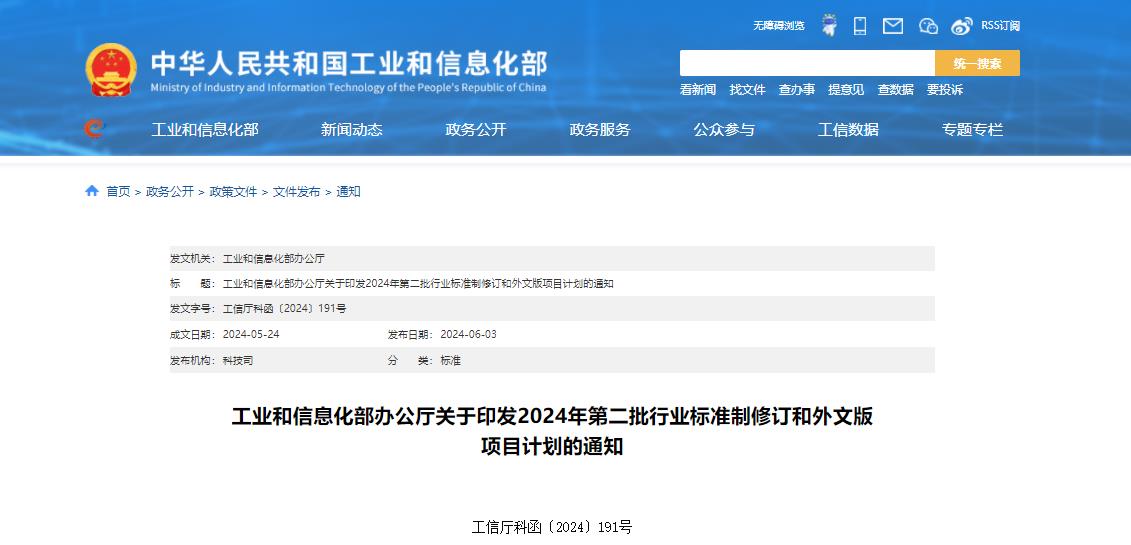
Task: Click the email envelope icon
Action: click(893, 26)
